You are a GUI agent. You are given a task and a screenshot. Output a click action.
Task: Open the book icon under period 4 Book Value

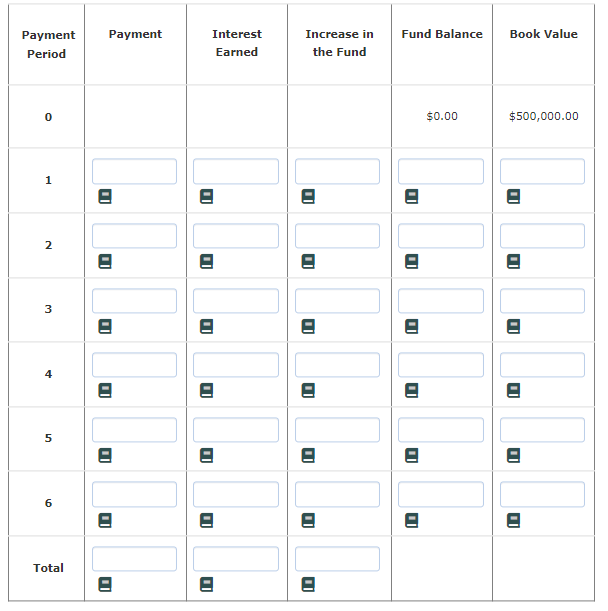tap(513, 390)
